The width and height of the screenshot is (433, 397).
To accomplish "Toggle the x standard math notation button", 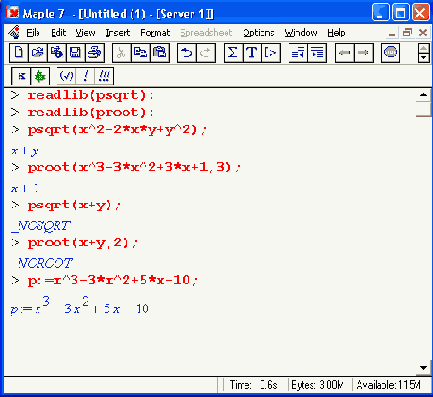I will click(x=21, y=76).
